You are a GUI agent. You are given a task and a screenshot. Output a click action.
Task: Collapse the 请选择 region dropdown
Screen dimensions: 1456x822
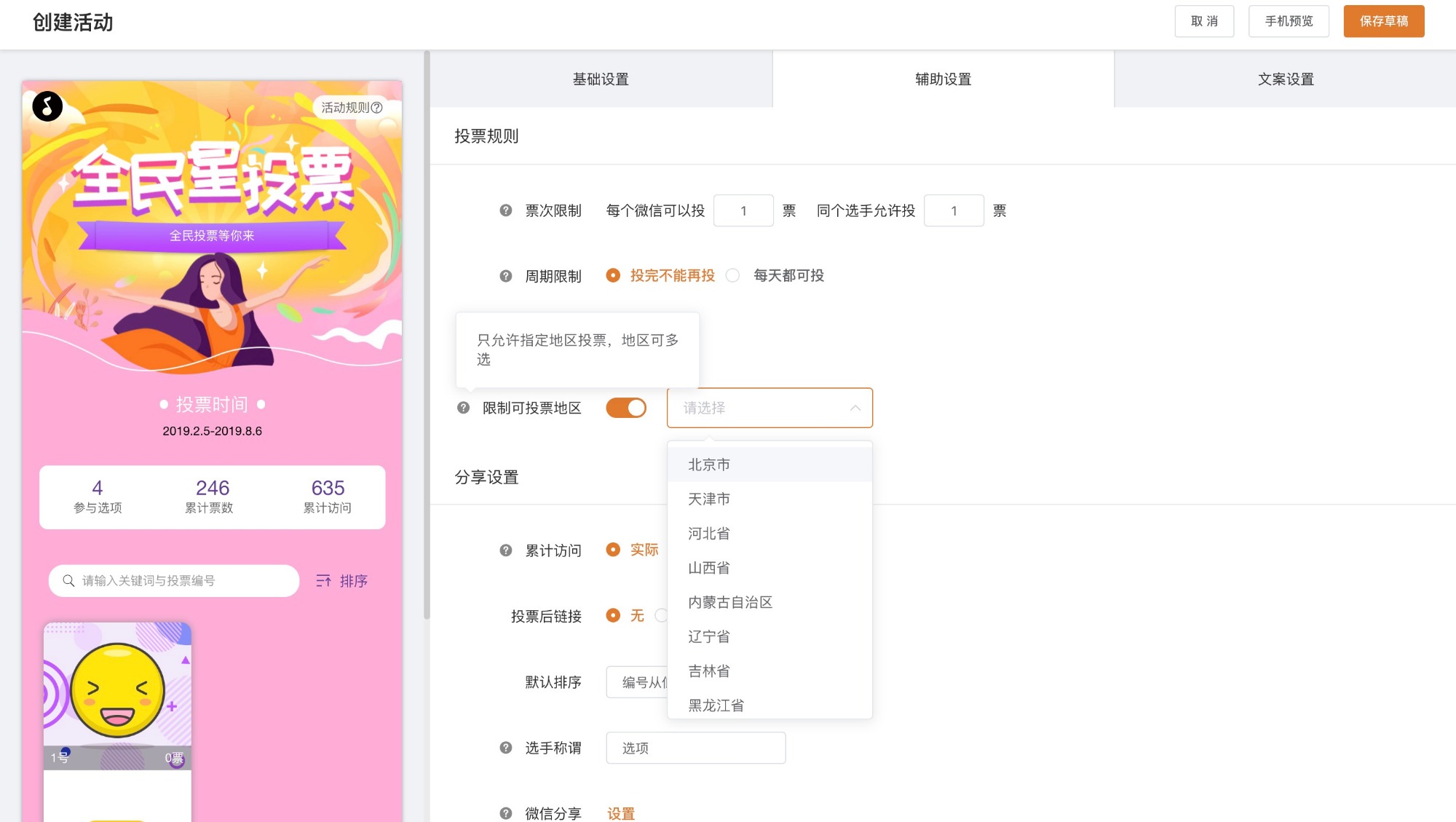coord(855,408)
